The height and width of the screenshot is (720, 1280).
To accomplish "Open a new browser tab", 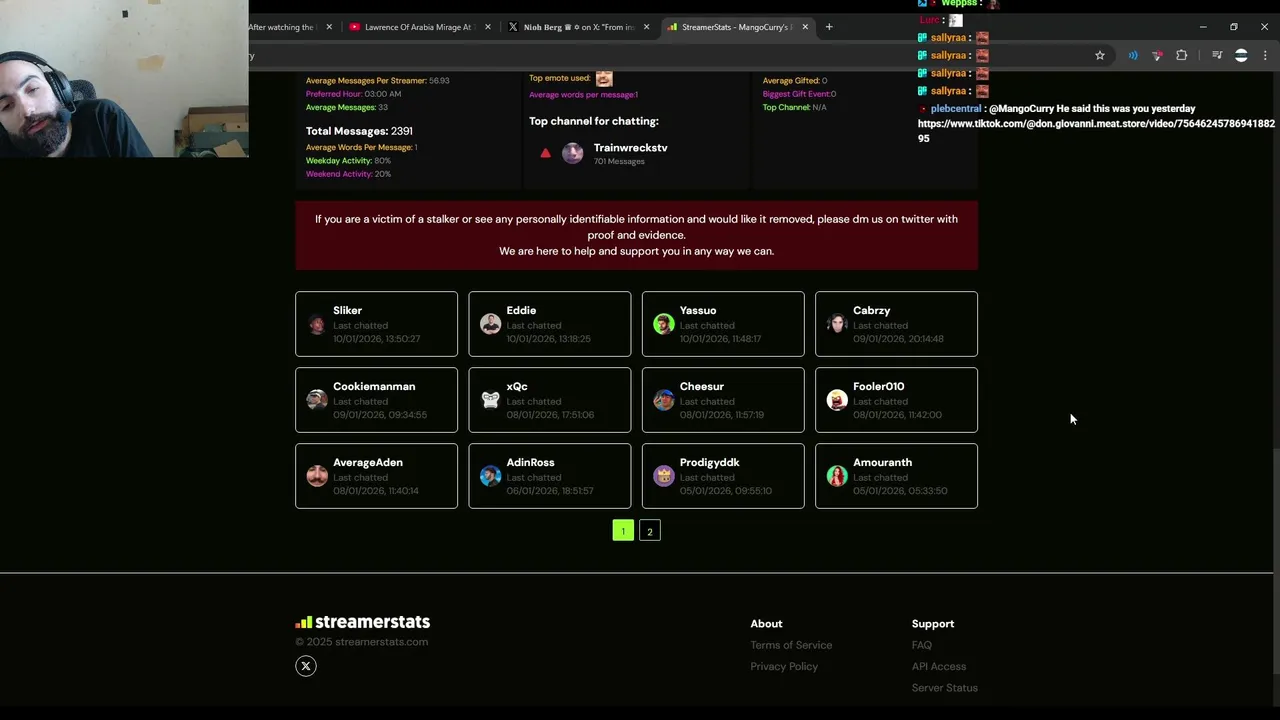I will click(x=829, y=27).
